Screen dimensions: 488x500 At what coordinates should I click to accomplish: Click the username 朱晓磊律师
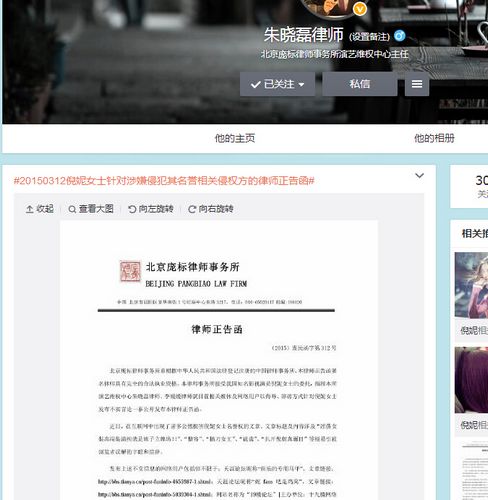click(303, 35)
